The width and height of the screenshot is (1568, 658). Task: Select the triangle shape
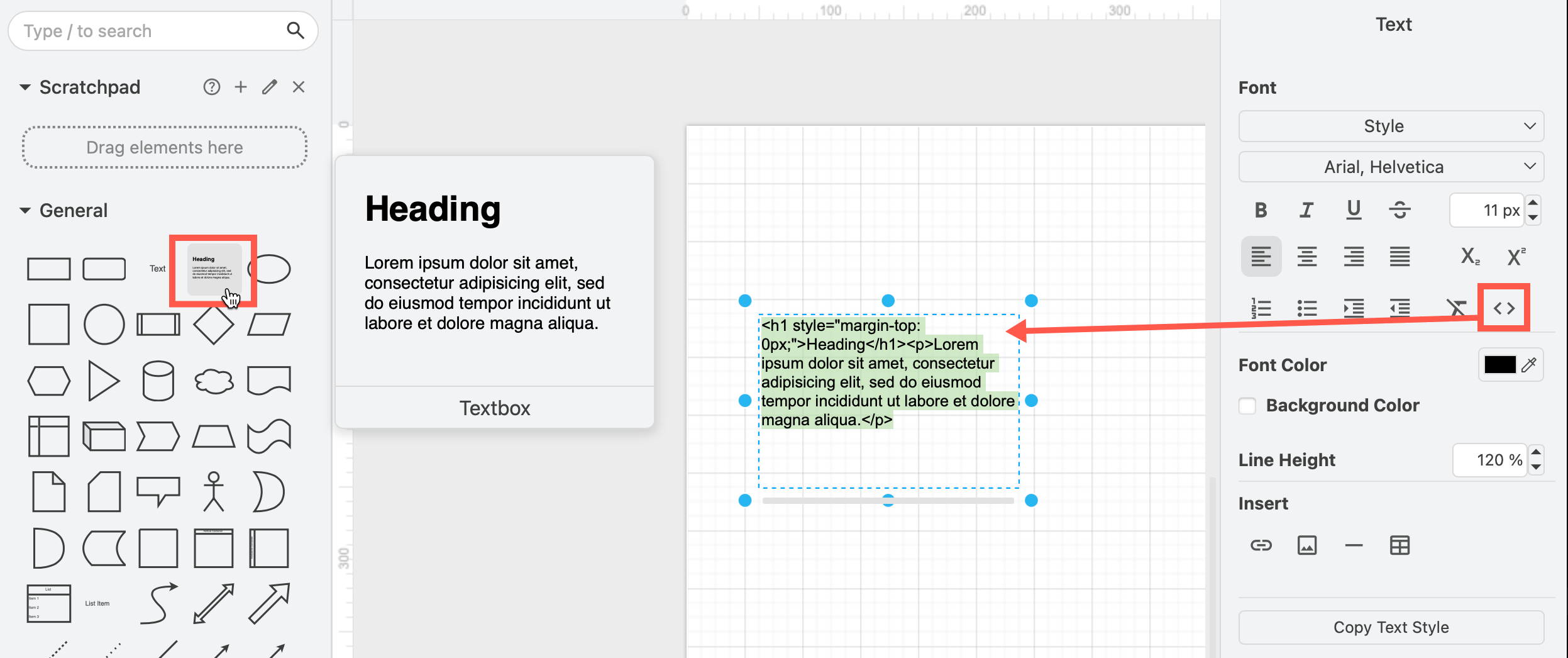coord(104,381)
